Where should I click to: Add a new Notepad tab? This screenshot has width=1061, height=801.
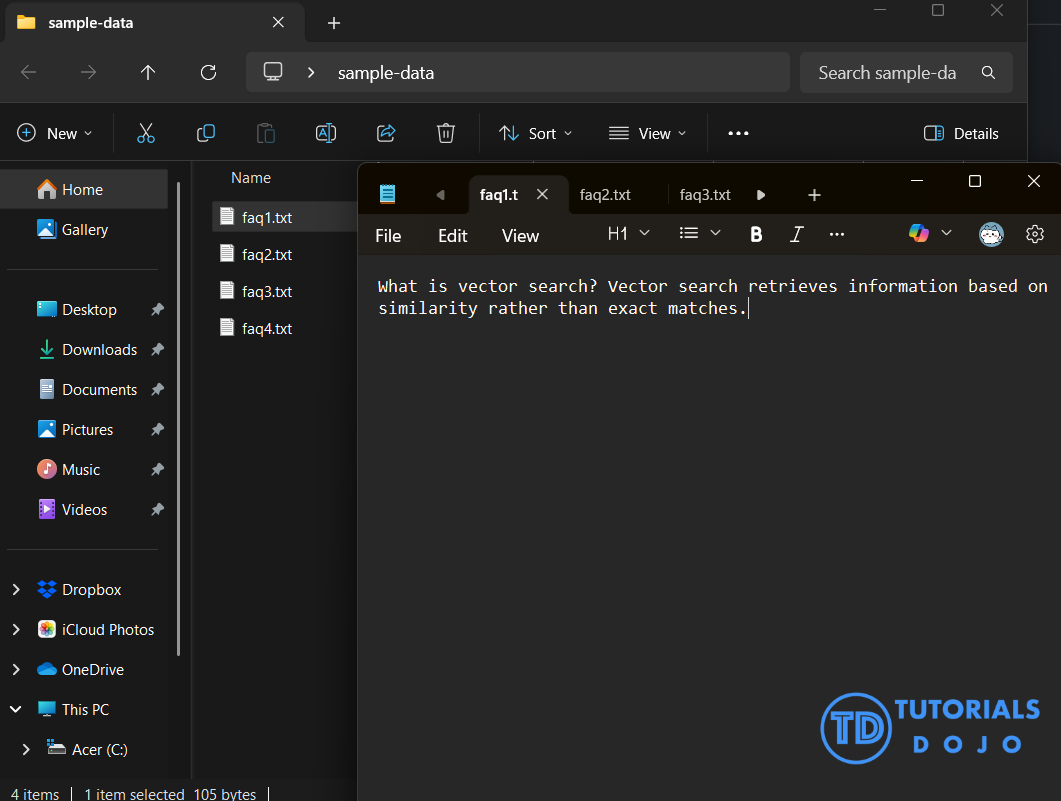point(814,195)
